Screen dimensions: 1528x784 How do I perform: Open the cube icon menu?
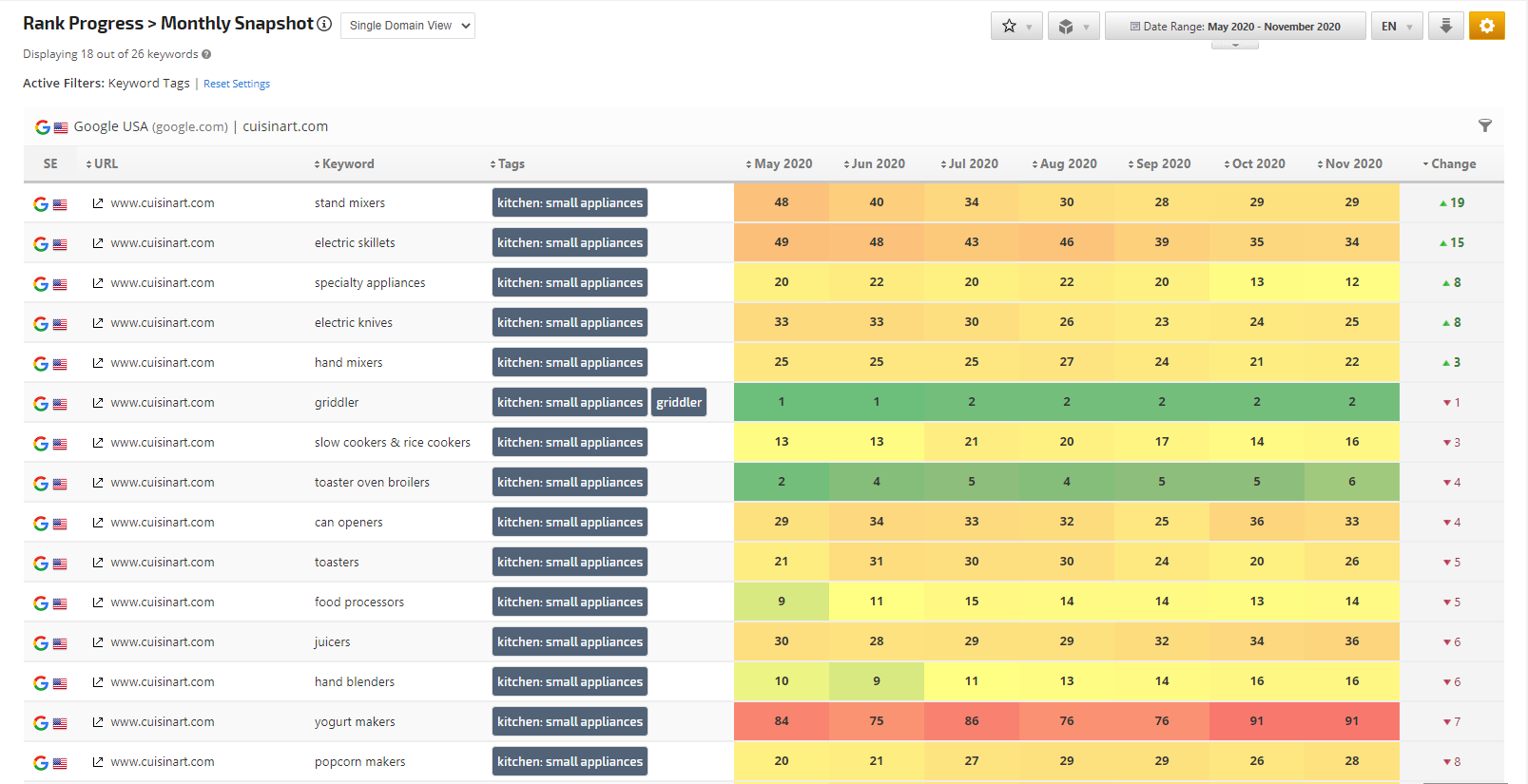[x=1073, y=26]
